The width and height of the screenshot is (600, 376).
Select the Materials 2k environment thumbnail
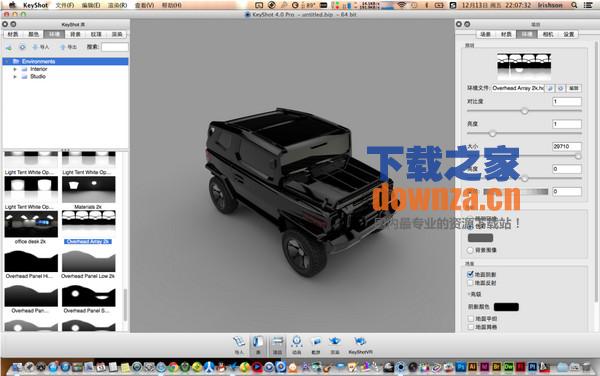pos(88,189)
